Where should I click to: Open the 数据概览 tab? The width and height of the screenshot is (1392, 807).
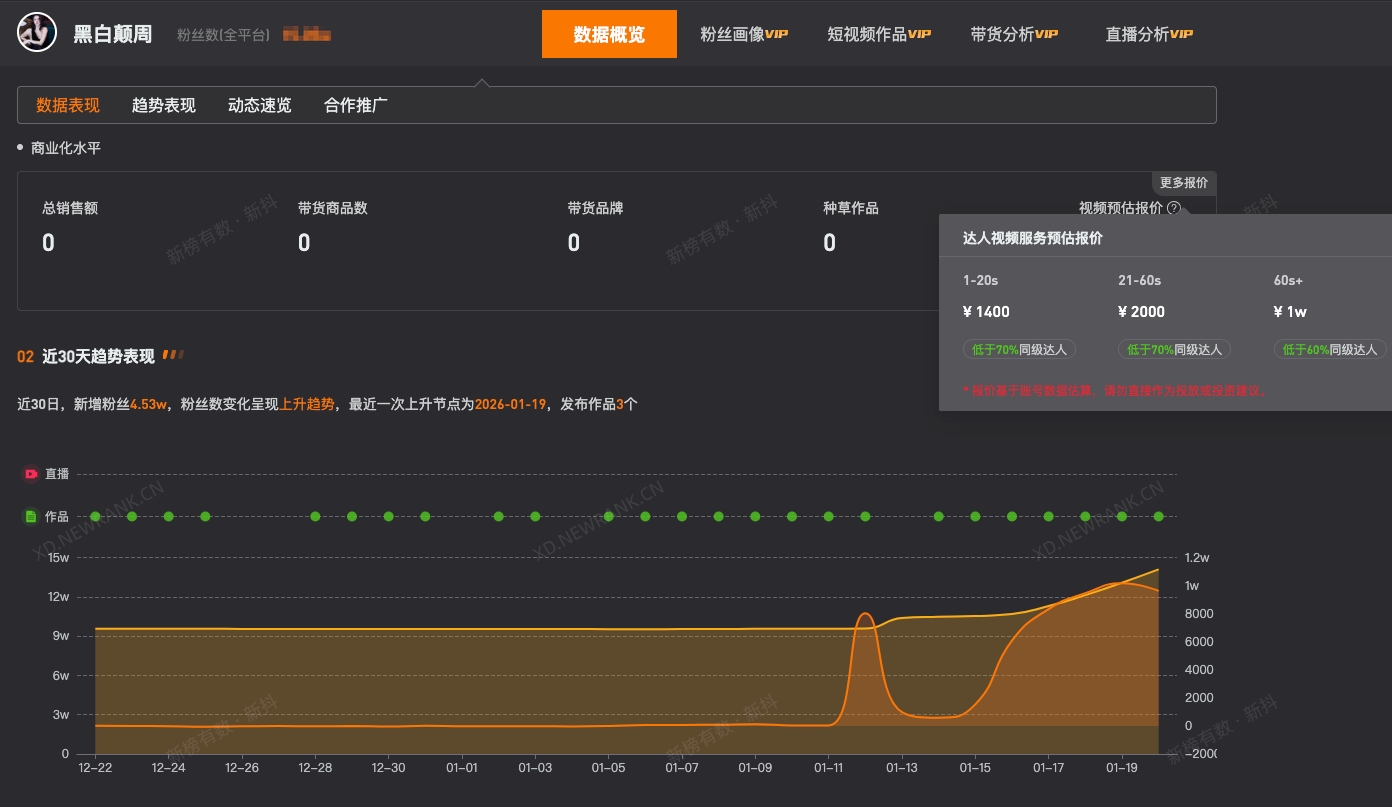609,34
